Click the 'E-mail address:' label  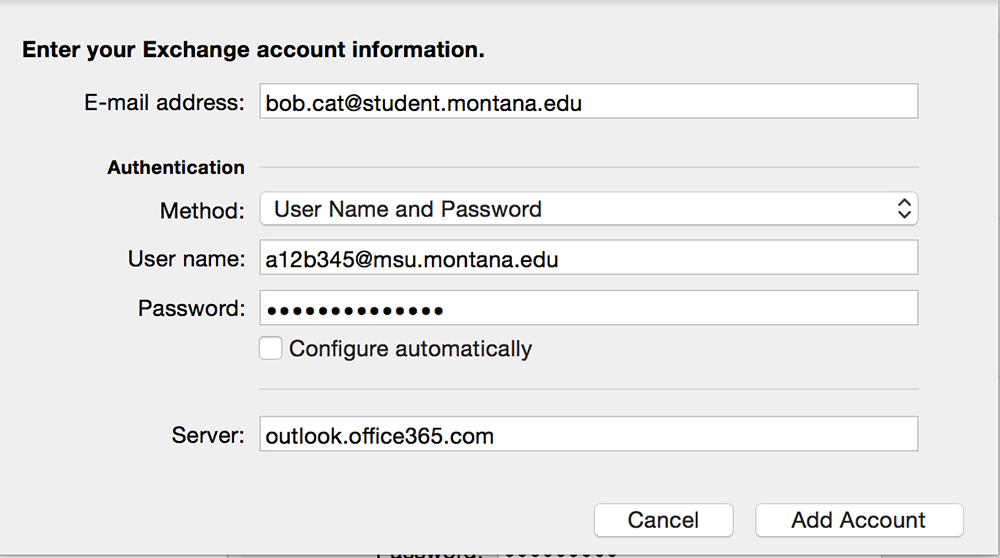click(x=164, y=102)
